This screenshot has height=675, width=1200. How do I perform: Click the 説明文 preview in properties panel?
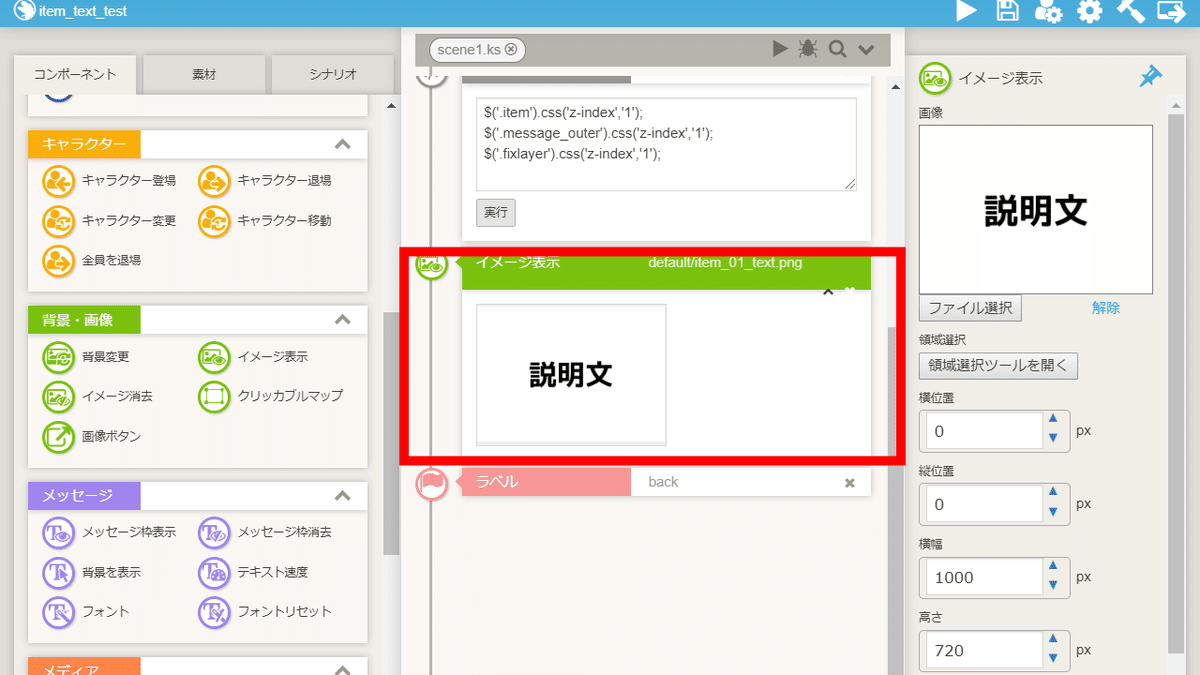1035,210
